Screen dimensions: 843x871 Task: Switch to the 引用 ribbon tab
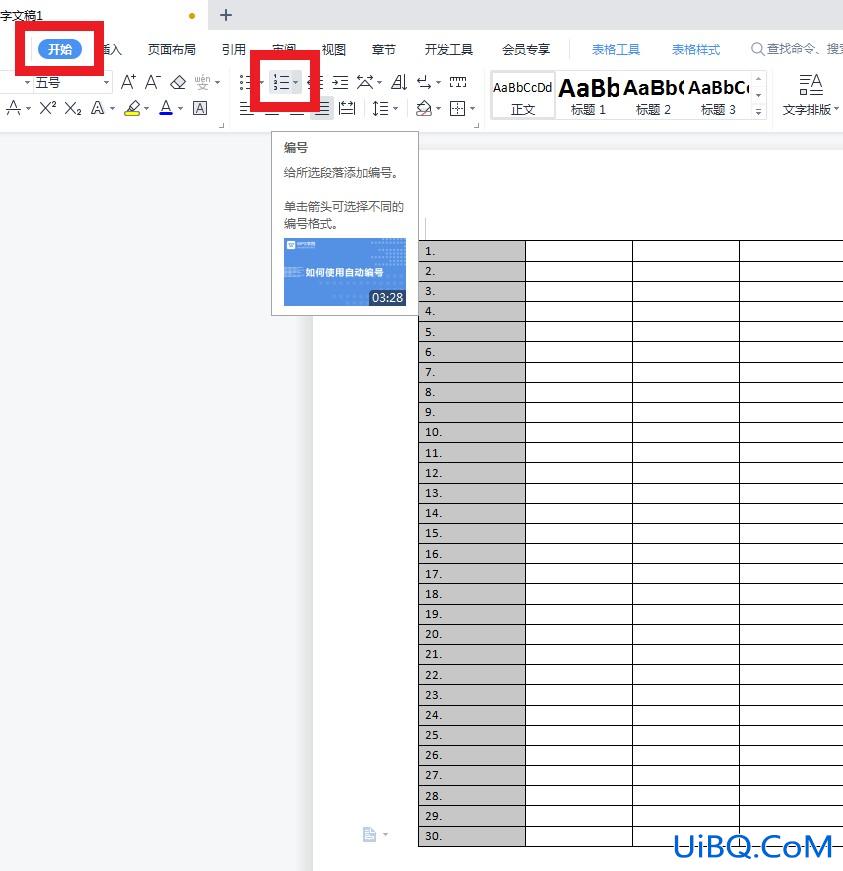point(234,49)
